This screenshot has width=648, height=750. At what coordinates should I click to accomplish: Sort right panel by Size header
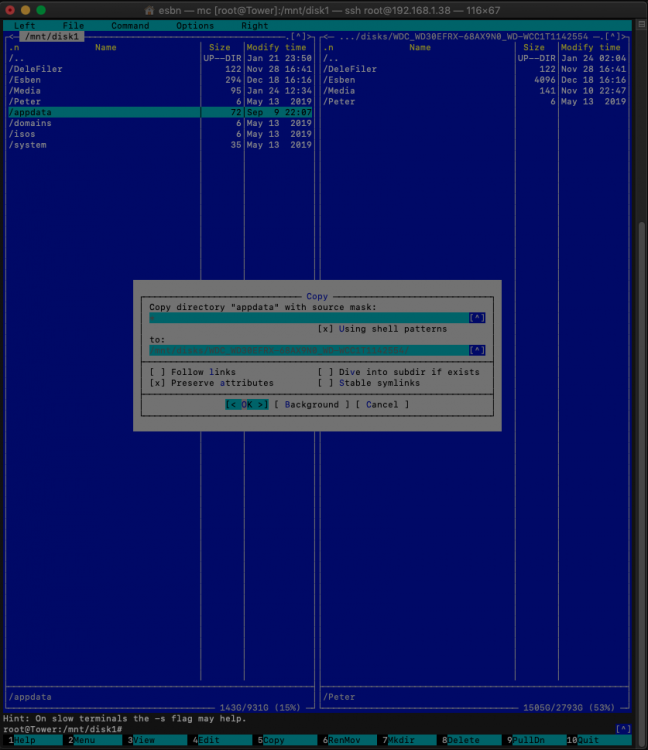pyautogui.click(x=534, y=47)
